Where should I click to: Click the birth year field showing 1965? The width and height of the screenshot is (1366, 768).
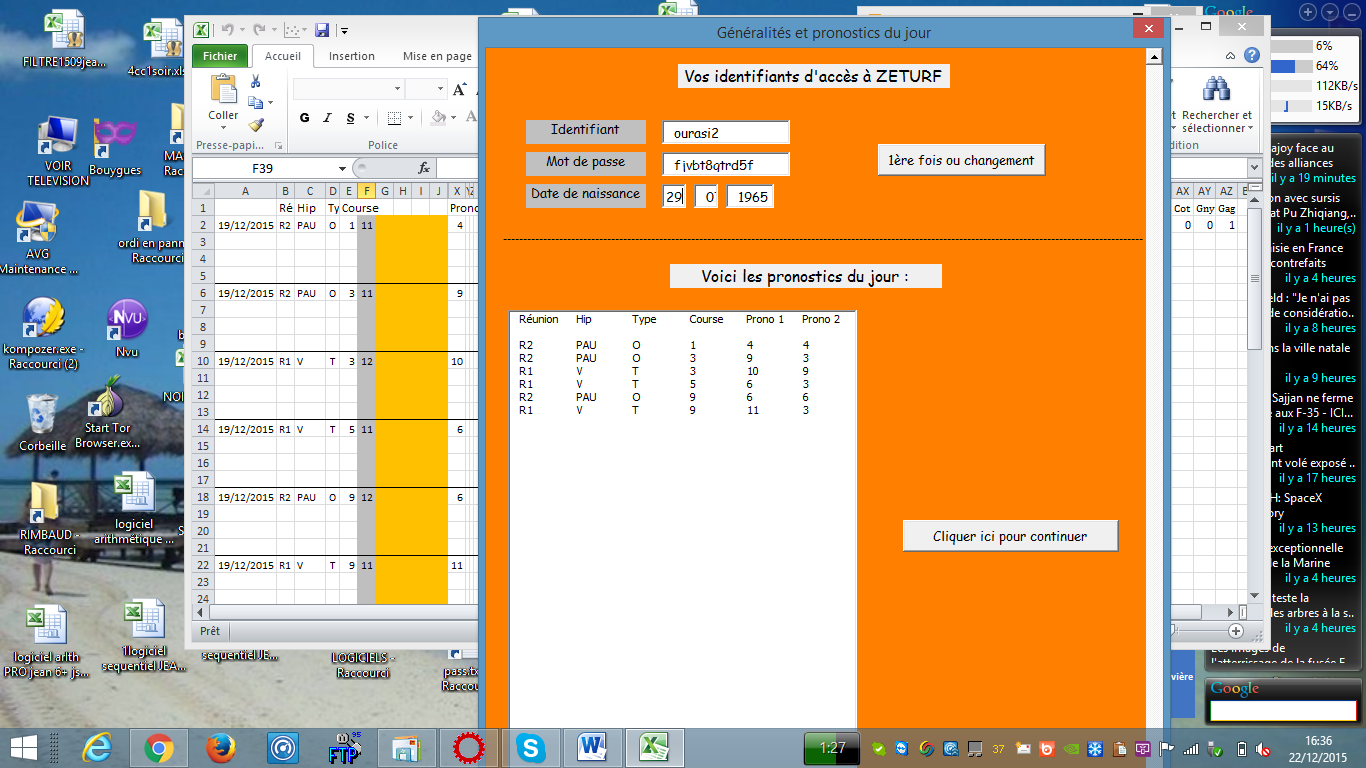point(751,197)
